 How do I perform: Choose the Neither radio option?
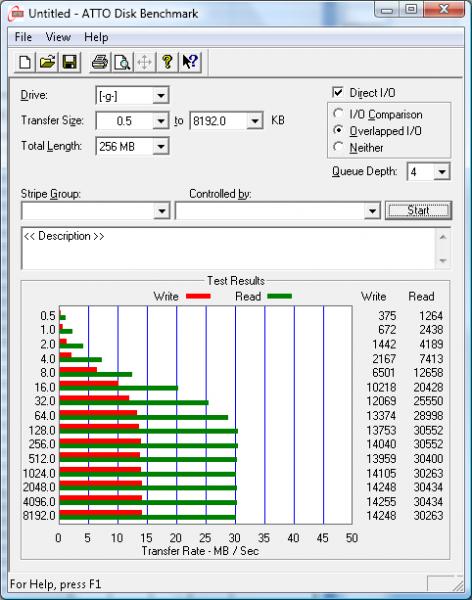coord(338,147)
